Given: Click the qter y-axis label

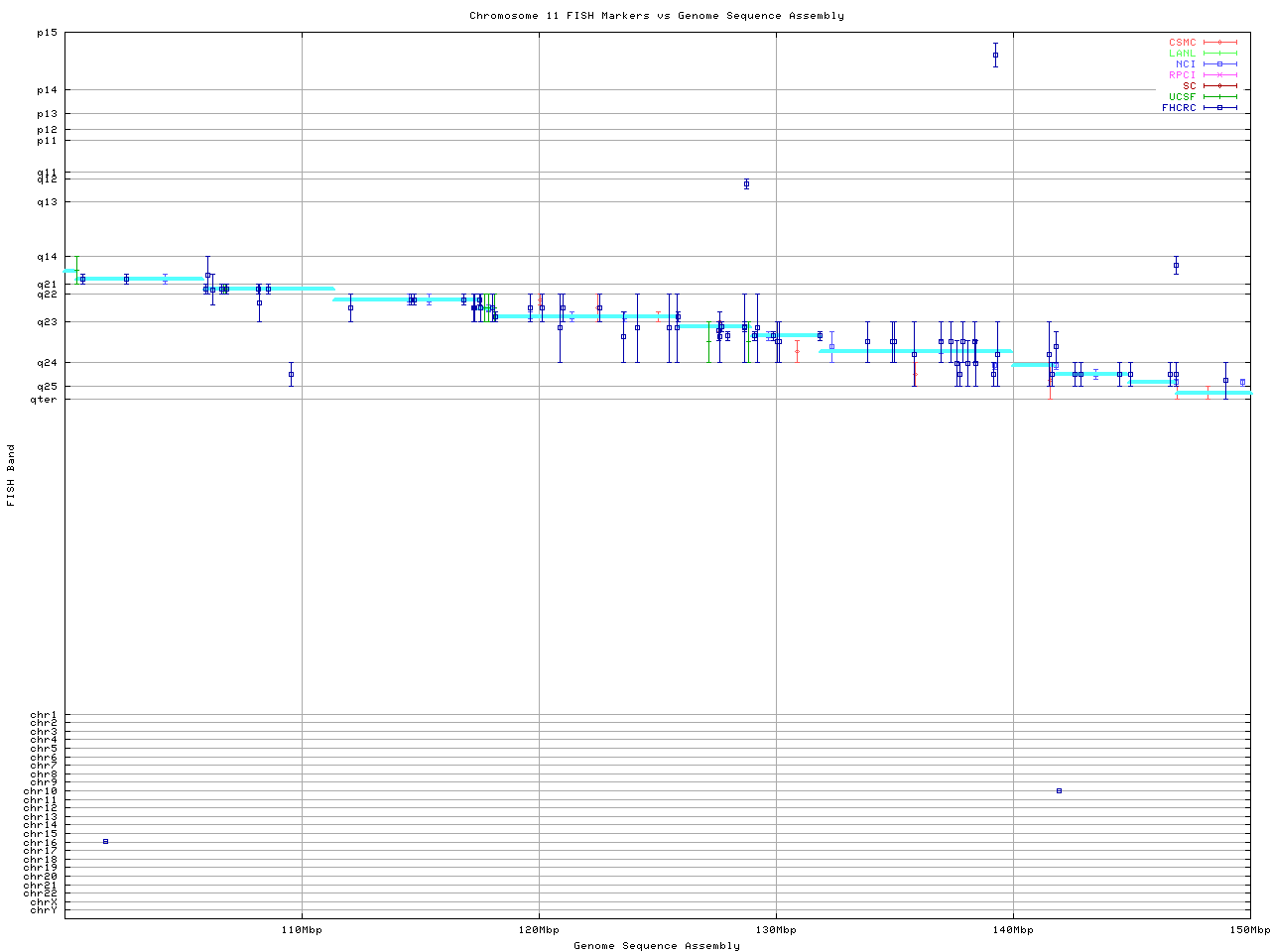Looking at the screenshot, I should tap(44, 400).
